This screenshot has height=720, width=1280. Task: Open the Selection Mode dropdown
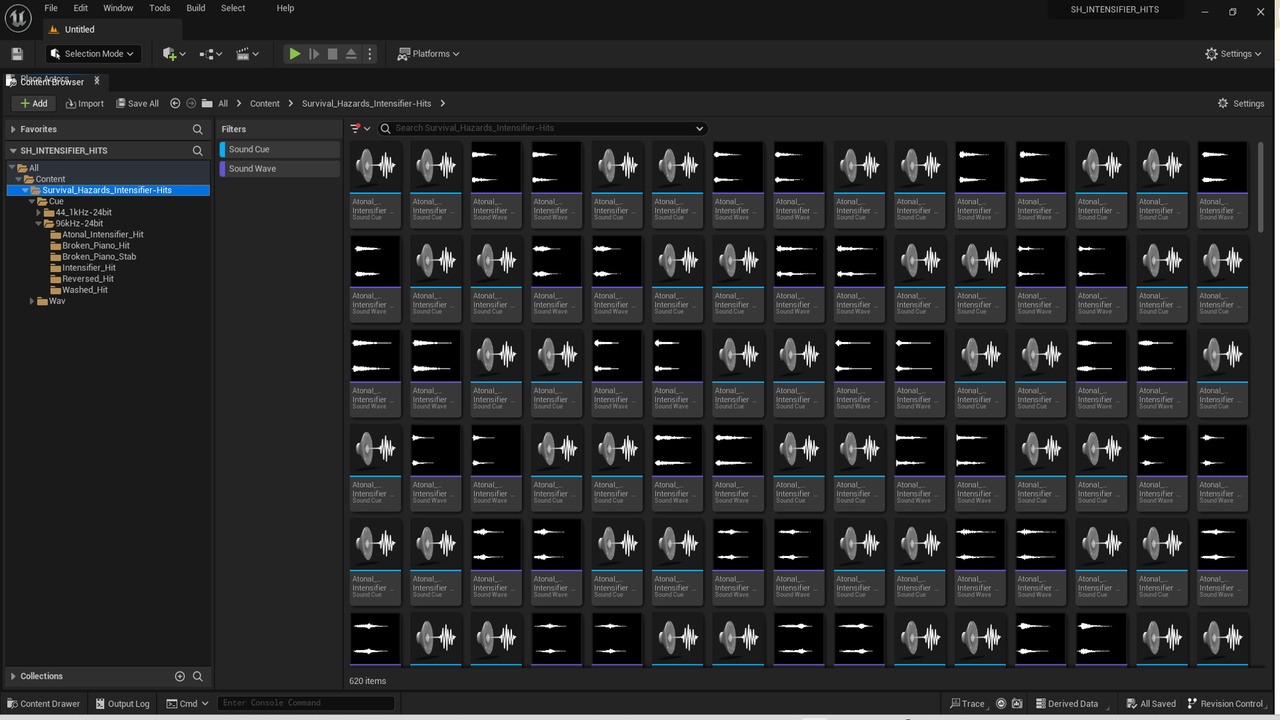[94, 54]
